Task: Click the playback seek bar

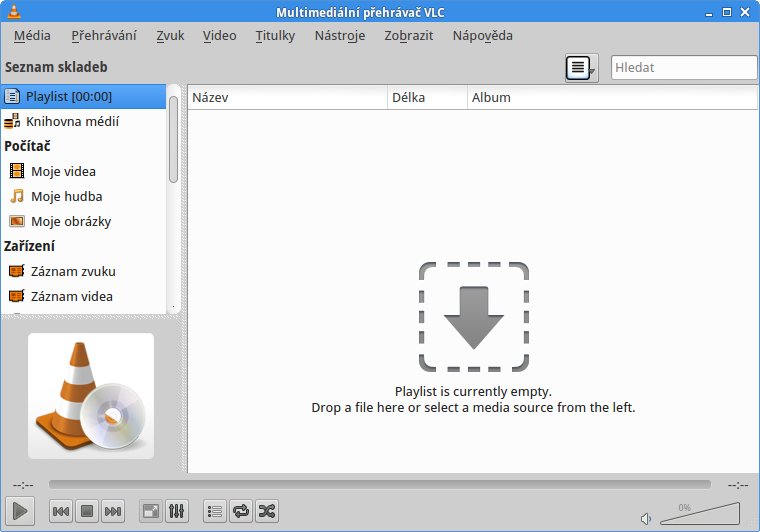Action: [380, 485]
